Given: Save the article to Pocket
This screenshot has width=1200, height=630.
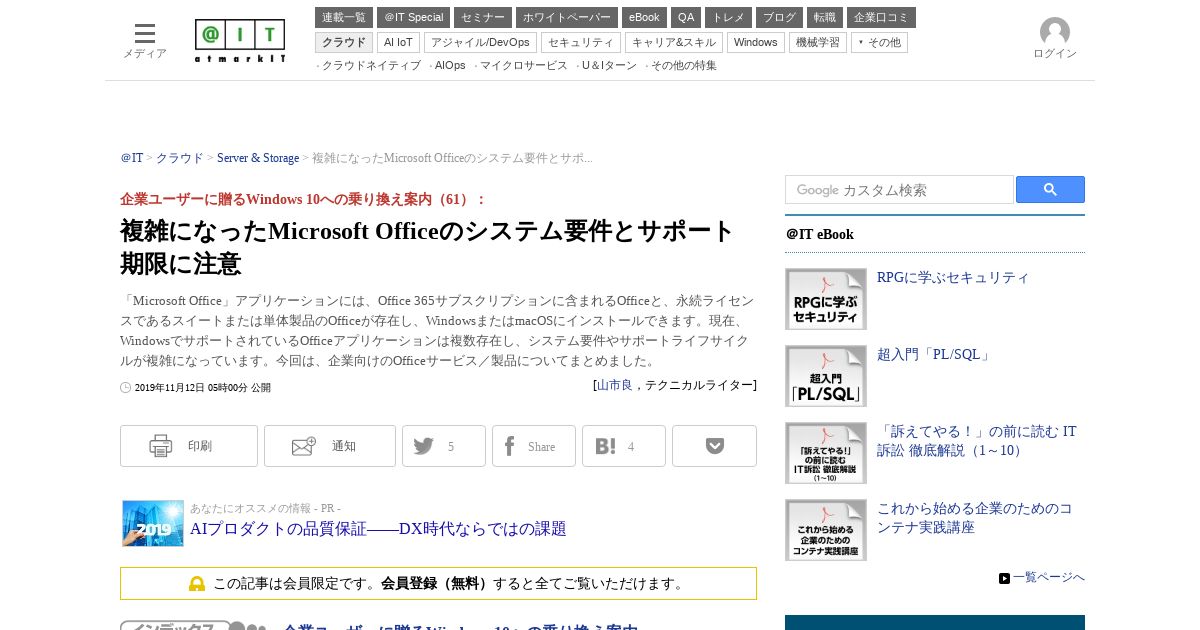Looking at the screenshot, I should [714, 446].
